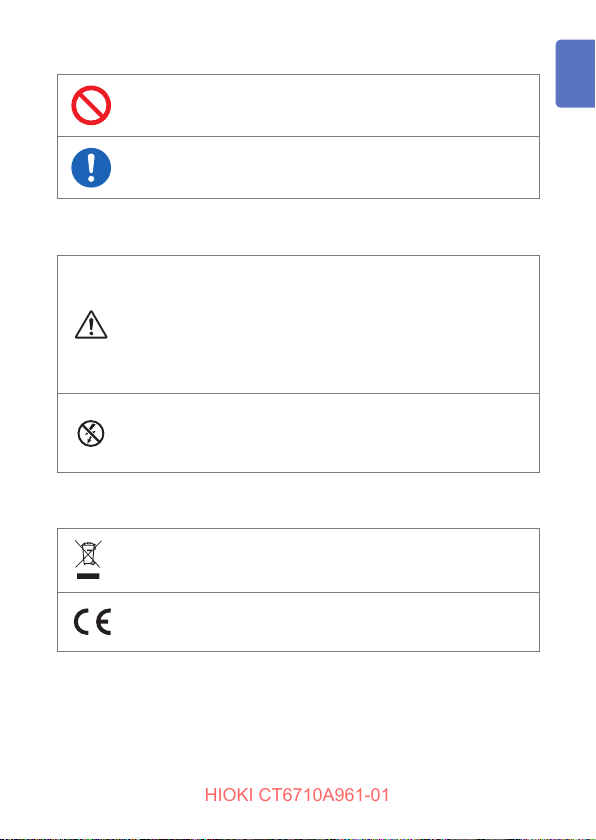Screen dimensions: 596x840
Task: Click the crossed-out lightning bolt circle icon
Action: [x=90, y=433]
